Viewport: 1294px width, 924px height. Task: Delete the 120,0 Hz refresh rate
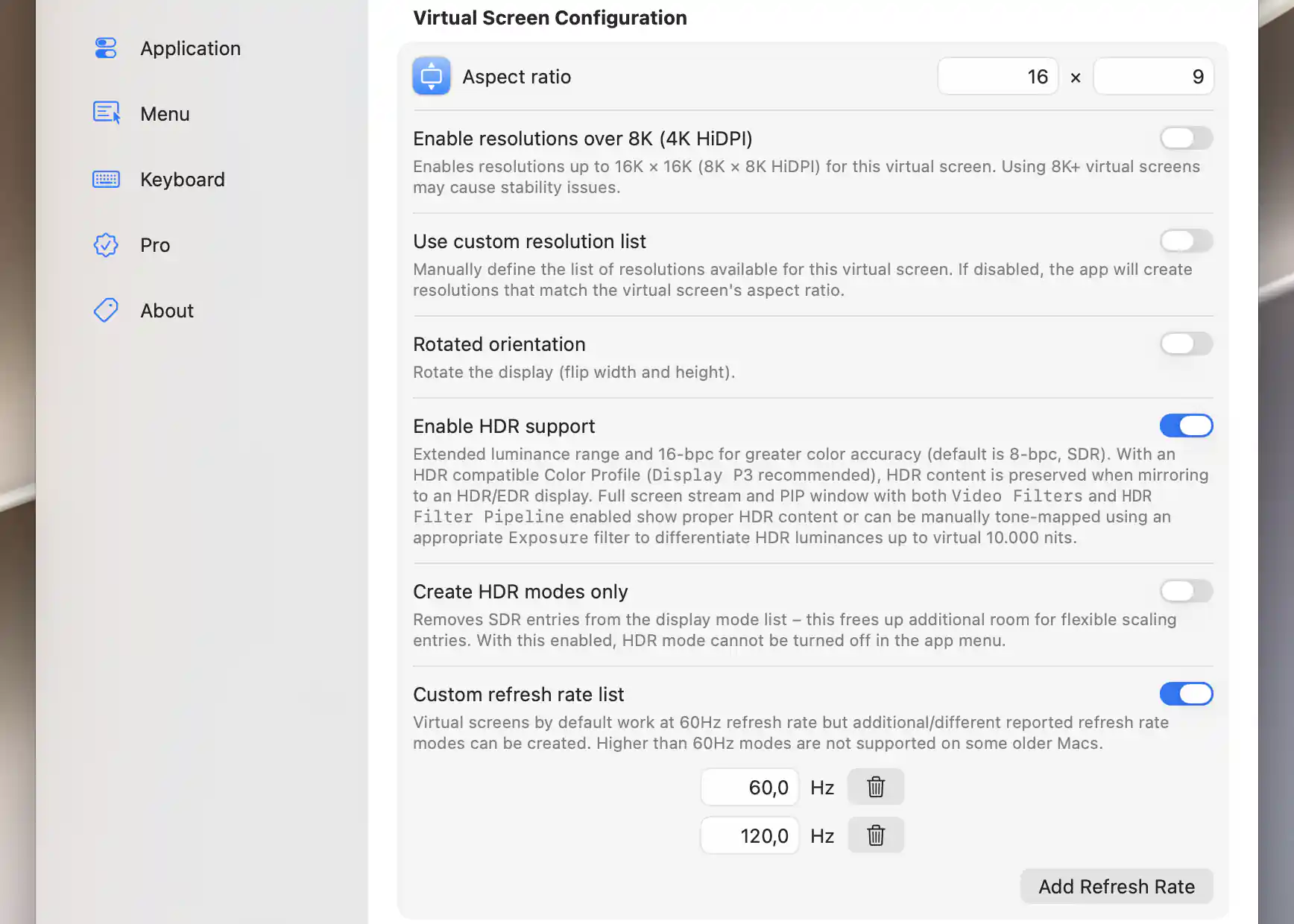(x=876, y=835)
